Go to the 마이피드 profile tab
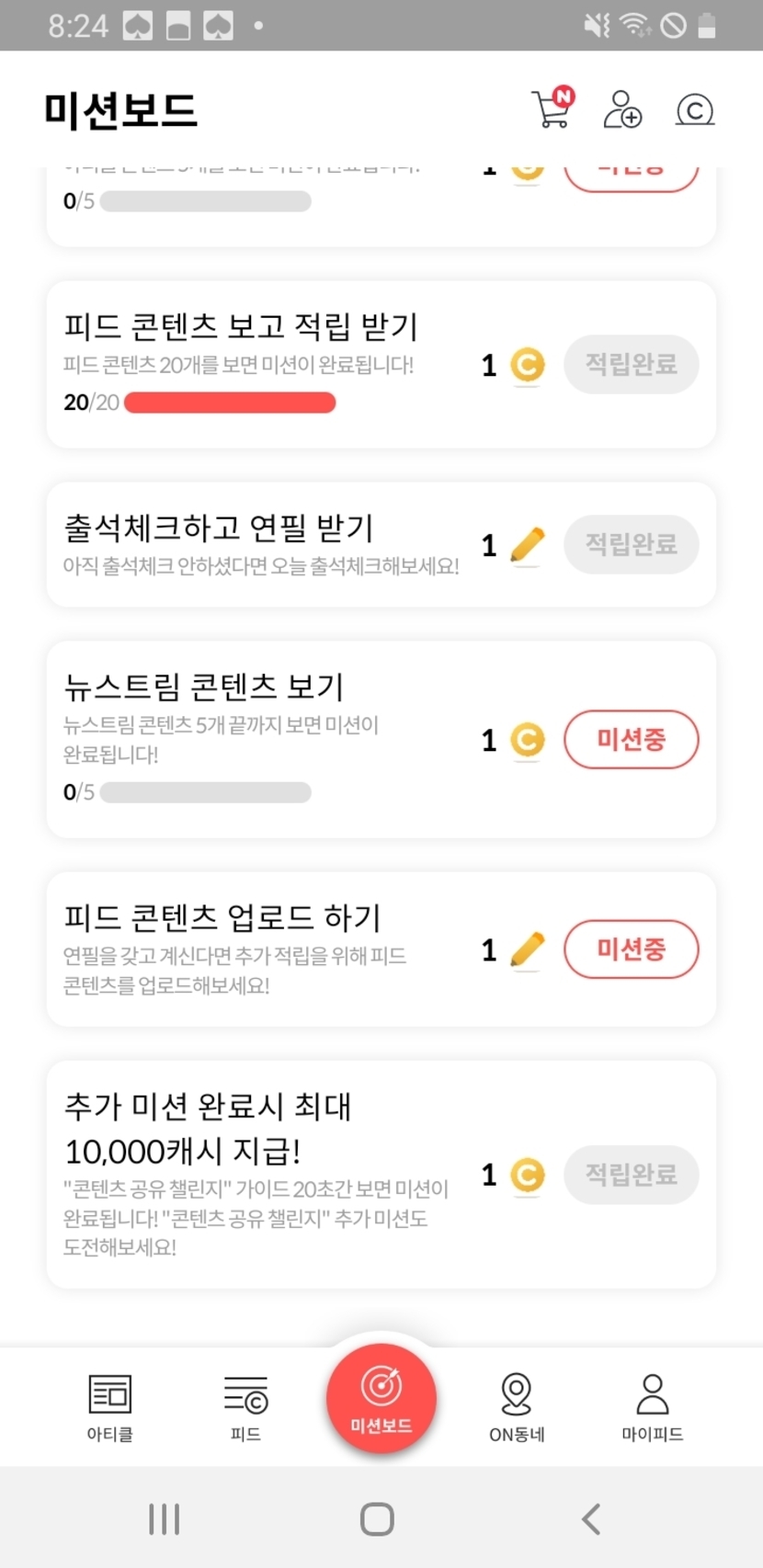Viewport: 763px width, 1568px height. [652, 1407]
